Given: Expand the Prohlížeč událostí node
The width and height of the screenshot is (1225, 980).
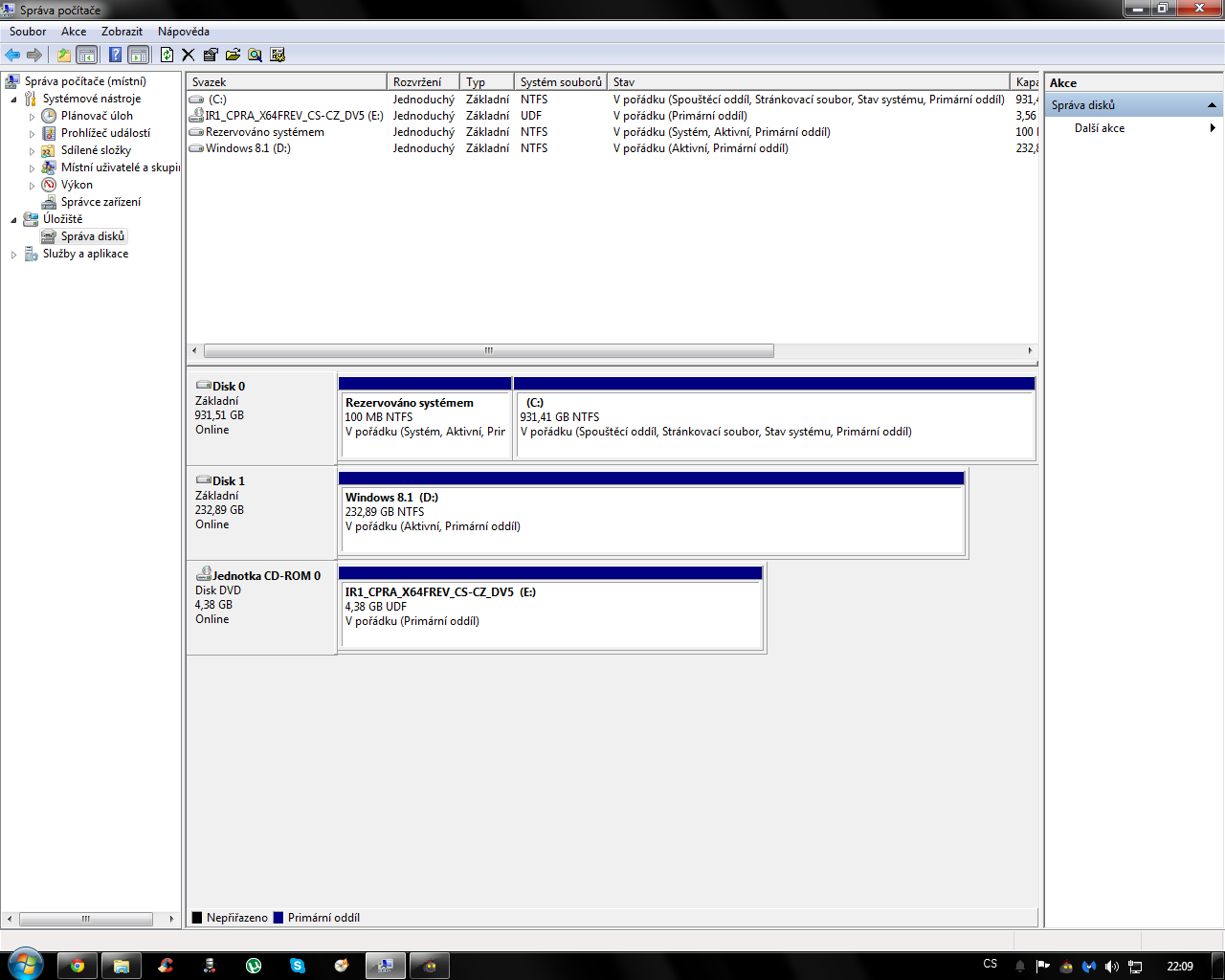Looking at the screenshot, I should (x=32, y=133).
